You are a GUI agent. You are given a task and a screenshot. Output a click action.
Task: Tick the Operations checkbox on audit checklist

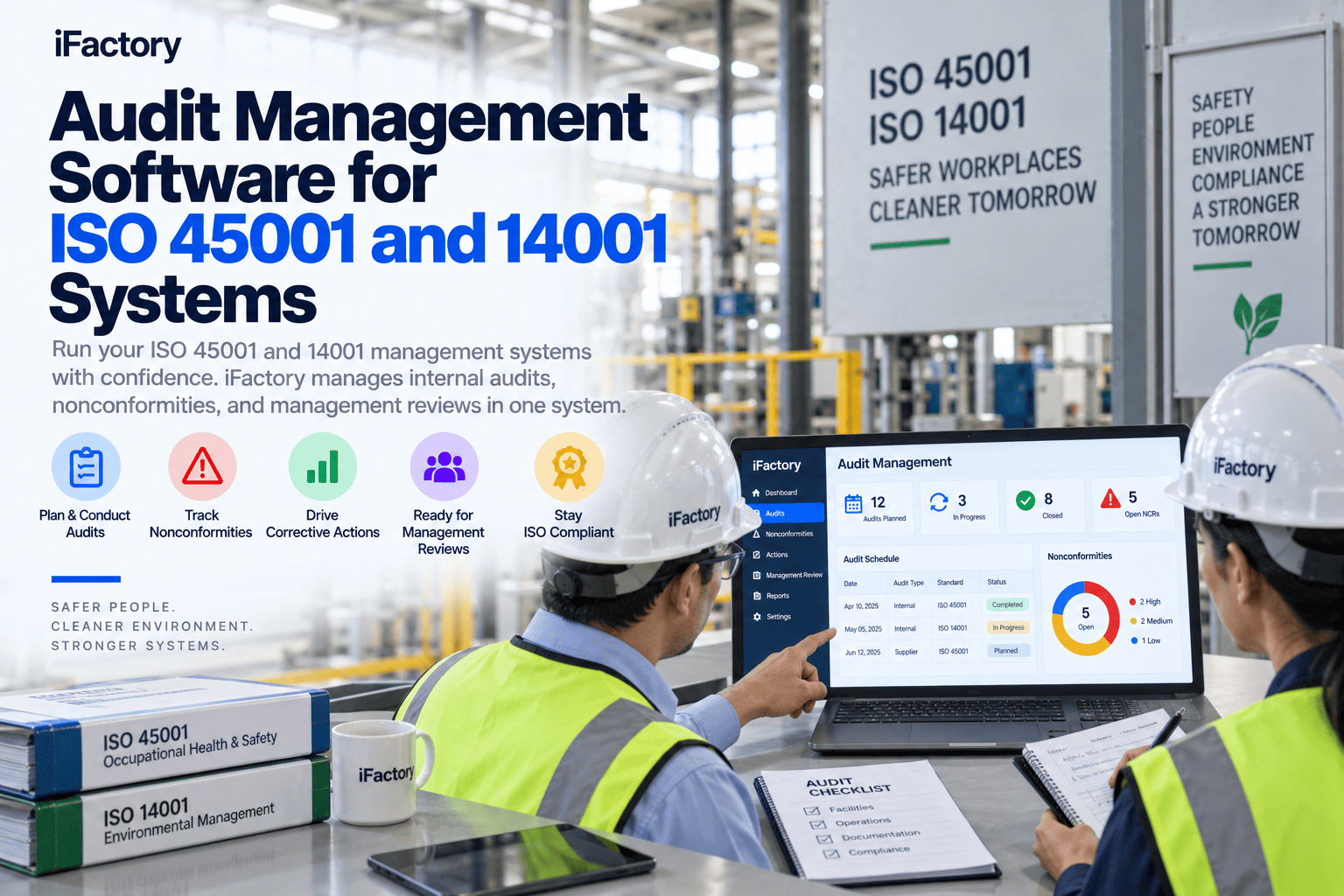818,824
